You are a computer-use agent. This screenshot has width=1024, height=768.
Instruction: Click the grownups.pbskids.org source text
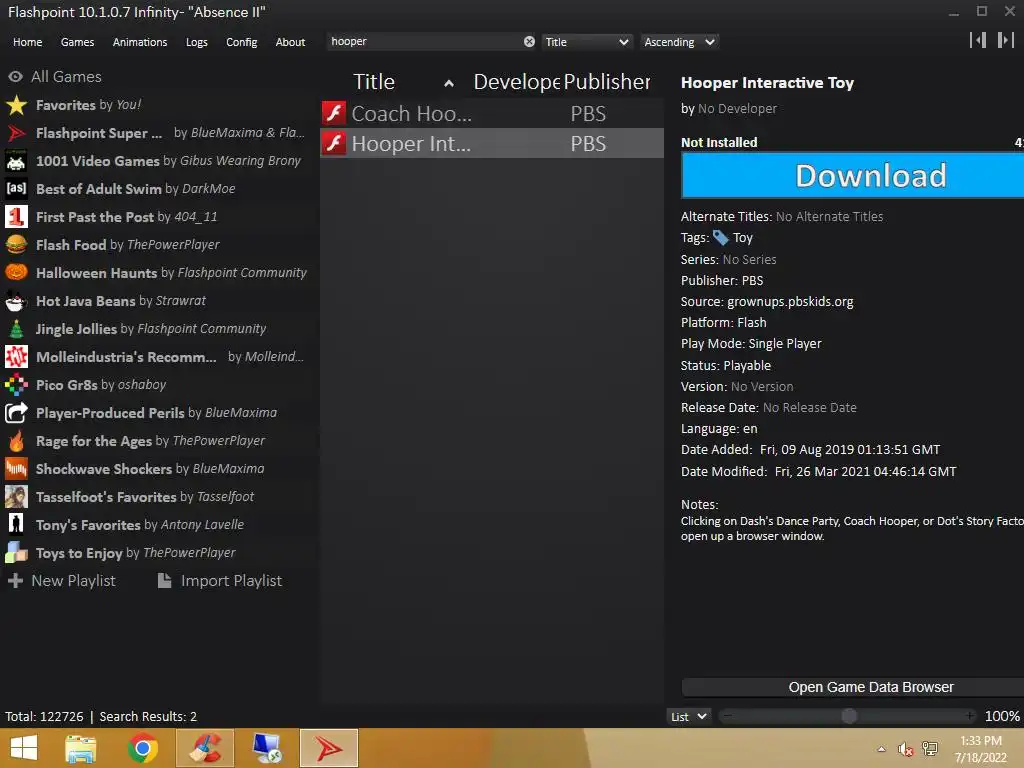[790, 302]
